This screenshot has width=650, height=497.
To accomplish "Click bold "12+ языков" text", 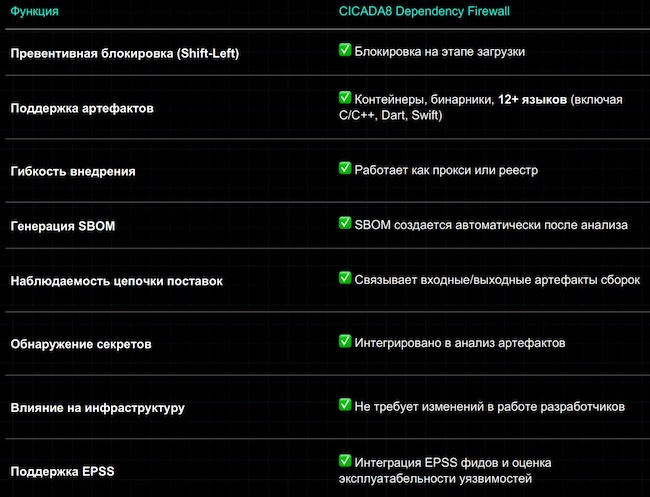I will 533,99.
